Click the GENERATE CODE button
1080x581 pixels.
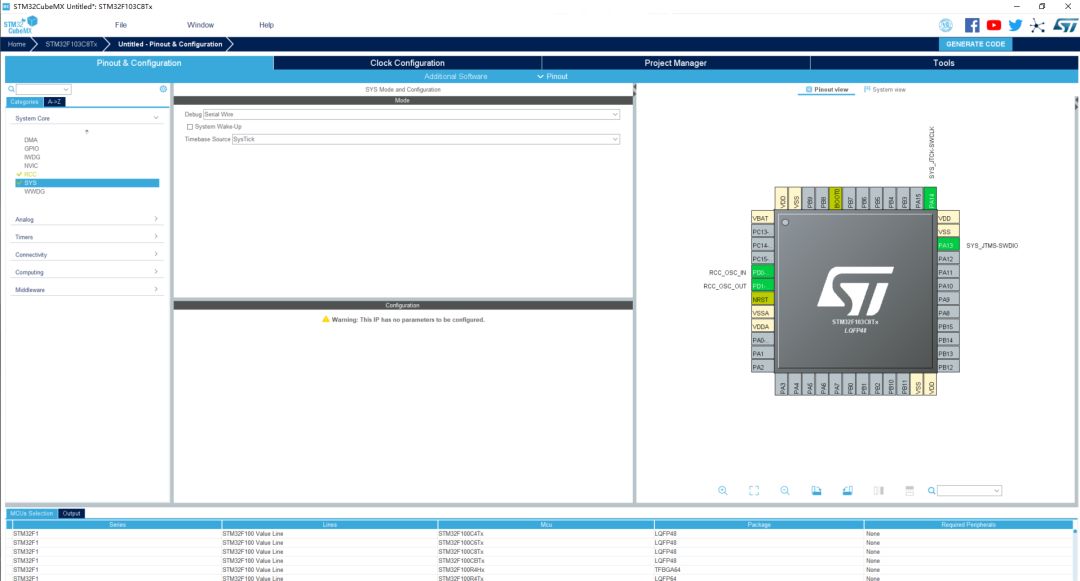pos(975,44)
